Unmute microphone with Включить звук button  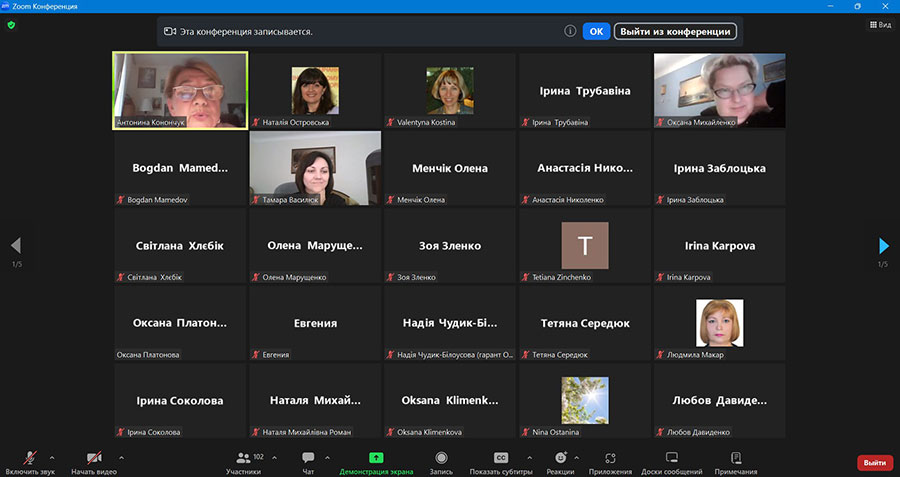(28, 458)
